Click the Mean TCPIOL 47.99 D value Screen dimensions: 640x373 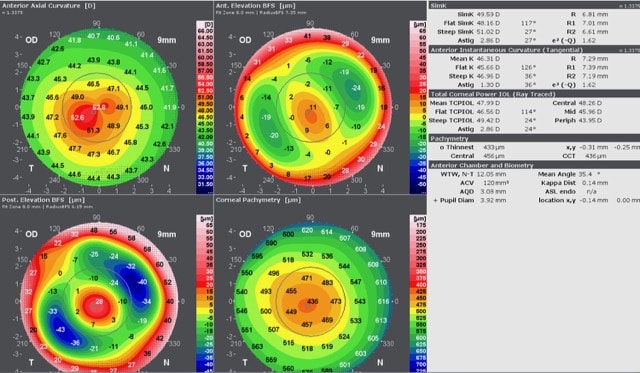pyautogui.click(x=488, y=103)
